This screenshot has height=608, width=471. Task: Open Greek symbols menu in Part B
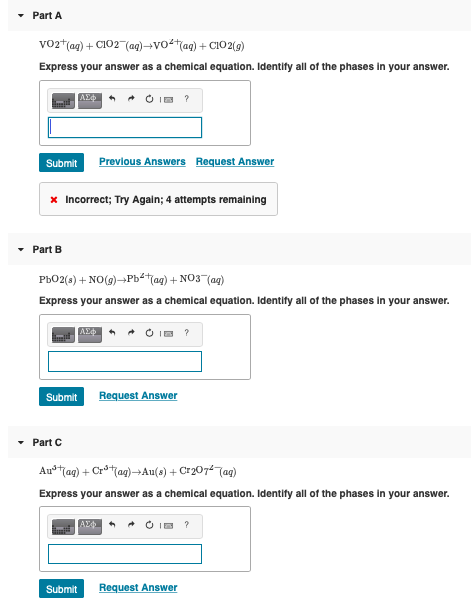[90, 335]
